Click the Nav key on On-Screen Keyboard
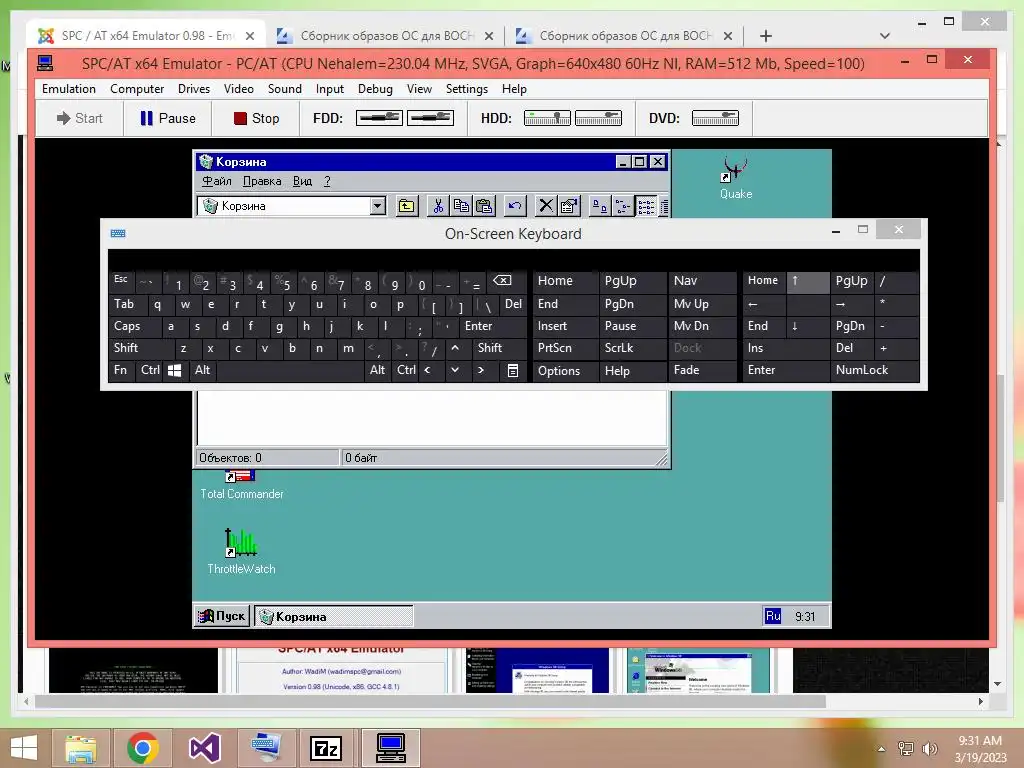The width and height of the screenshot is (1024, 768). pos(701,281)
